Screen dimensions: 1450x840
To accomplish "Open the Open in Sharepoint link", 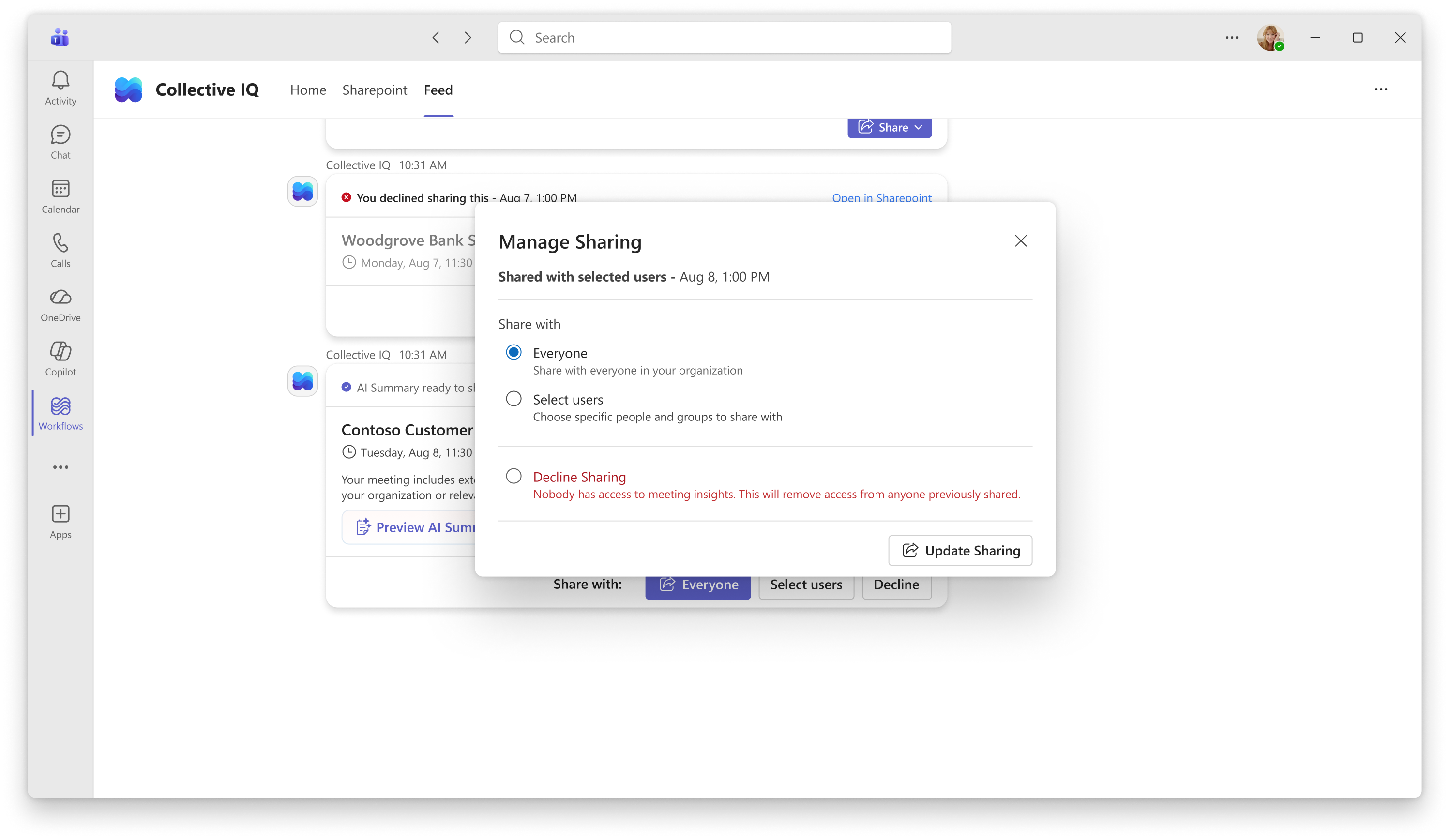I will tap(881, 198).
